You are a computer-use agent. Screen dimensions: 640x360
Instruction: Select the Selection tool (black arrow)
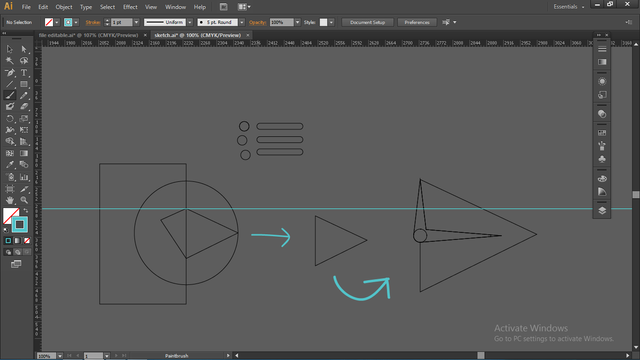pyautogui.click(x=10, y=49)
